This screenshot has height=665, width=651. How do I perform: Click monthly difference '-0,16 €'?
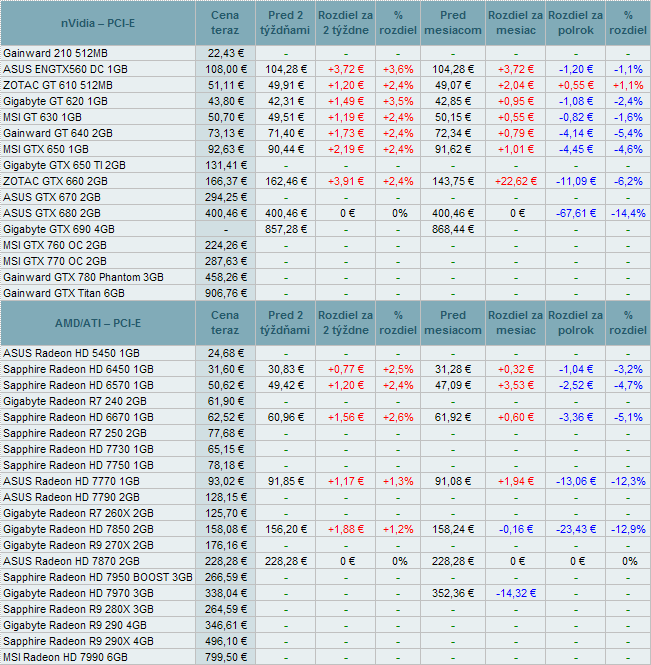516,529
